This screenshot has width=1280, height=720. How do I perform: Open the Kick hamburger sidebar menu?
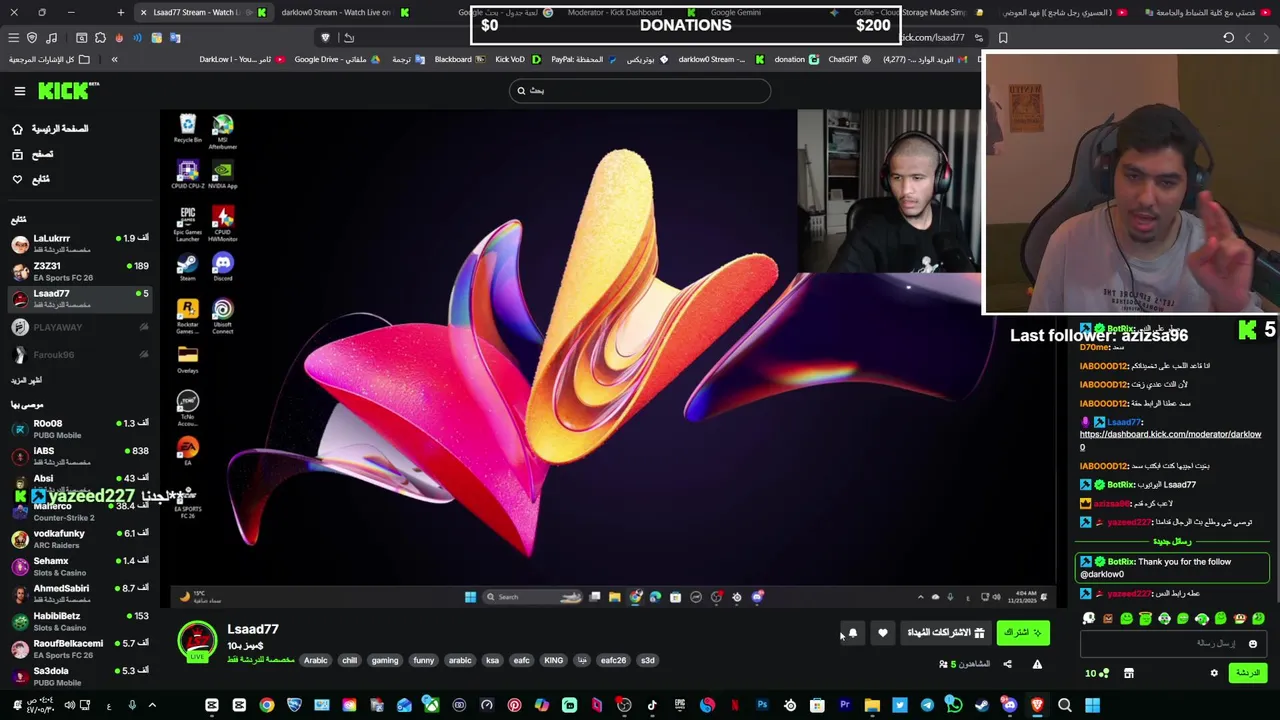tap(19, 91)
